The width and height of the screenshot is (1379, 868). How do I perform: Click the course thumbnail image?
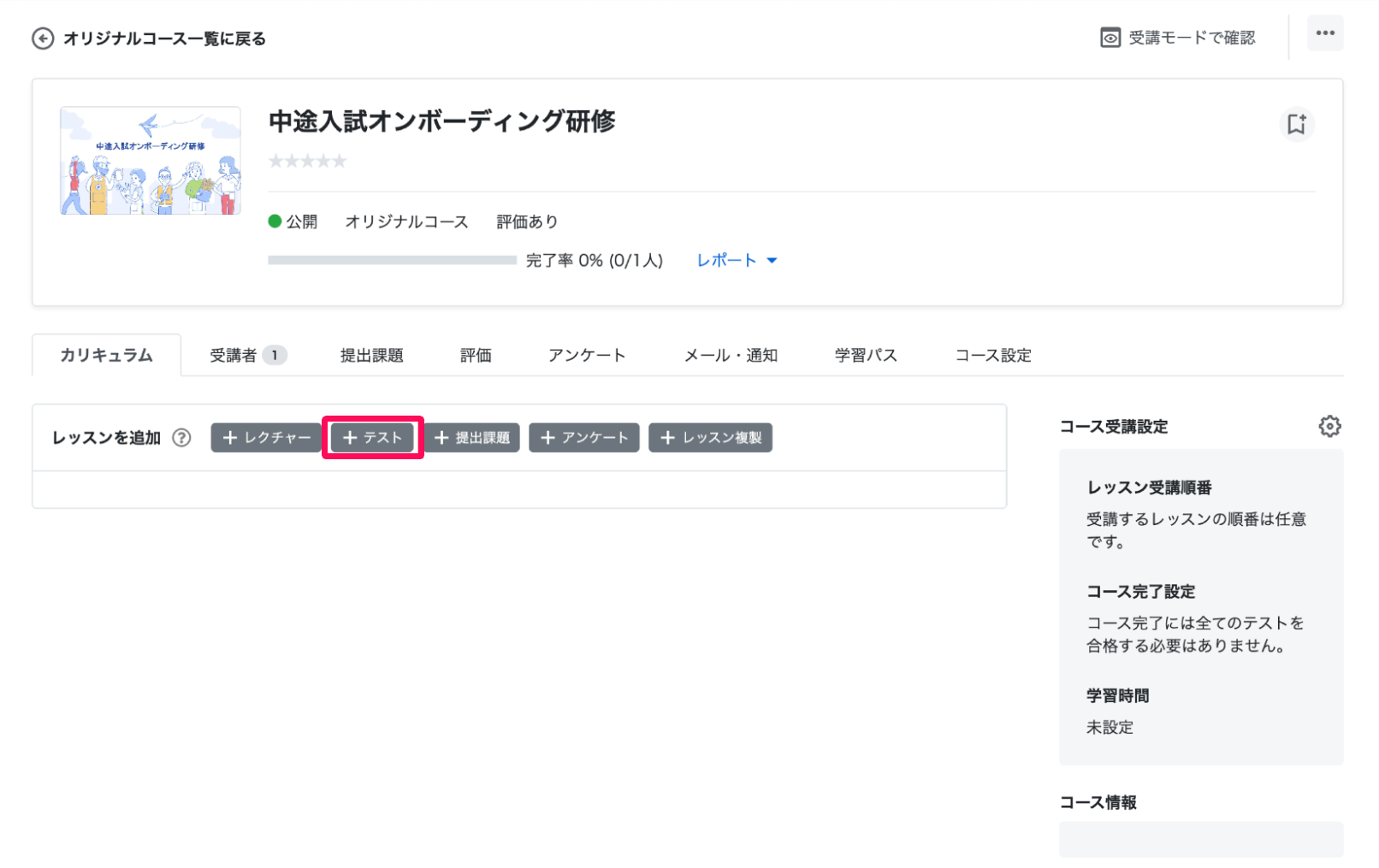click(151, 161)
